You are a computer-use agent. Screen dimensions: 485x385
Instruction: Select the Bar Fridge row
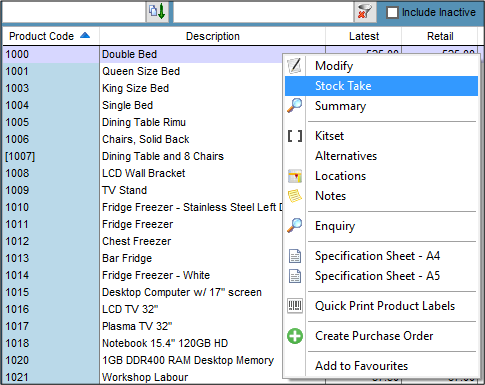[142, 258]
